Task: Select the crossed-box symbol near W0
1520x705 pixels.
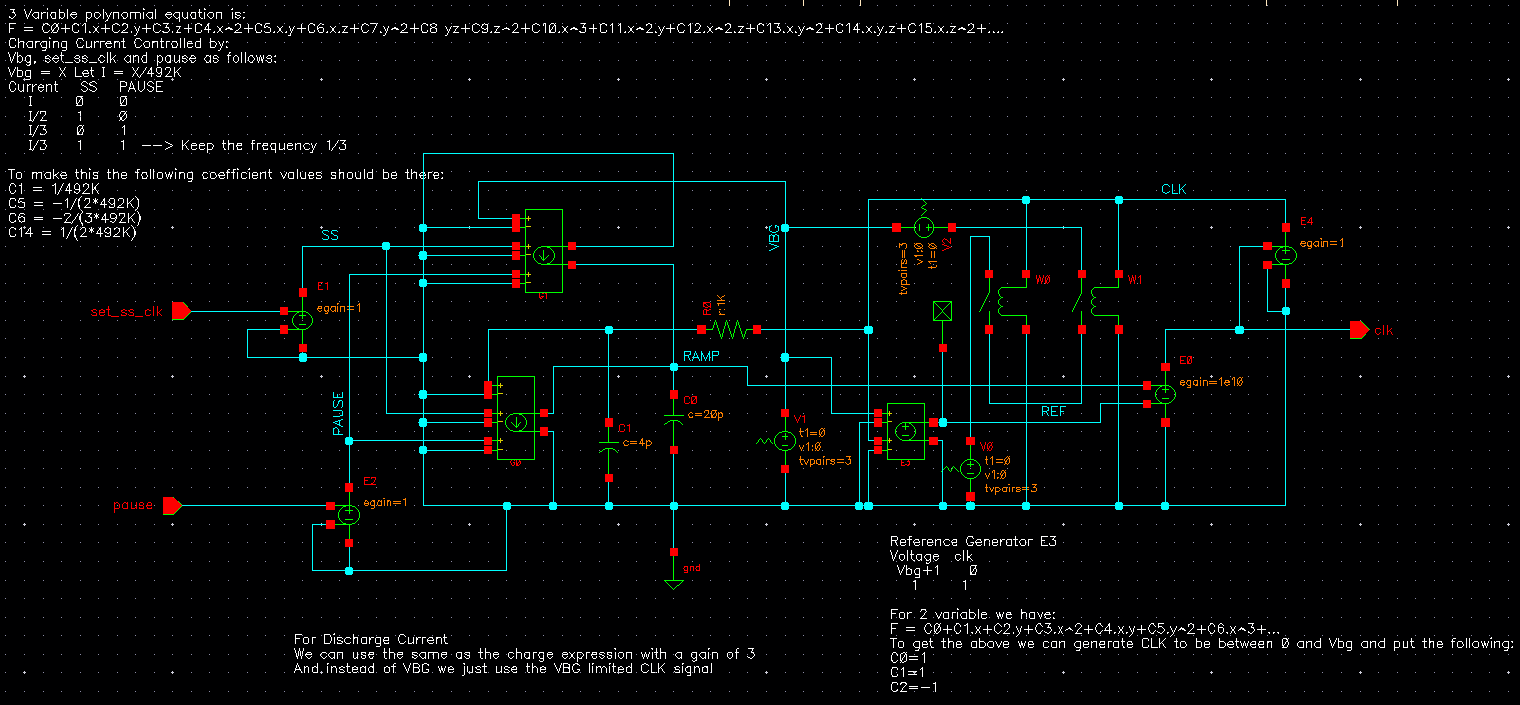Action: [941, 311]
